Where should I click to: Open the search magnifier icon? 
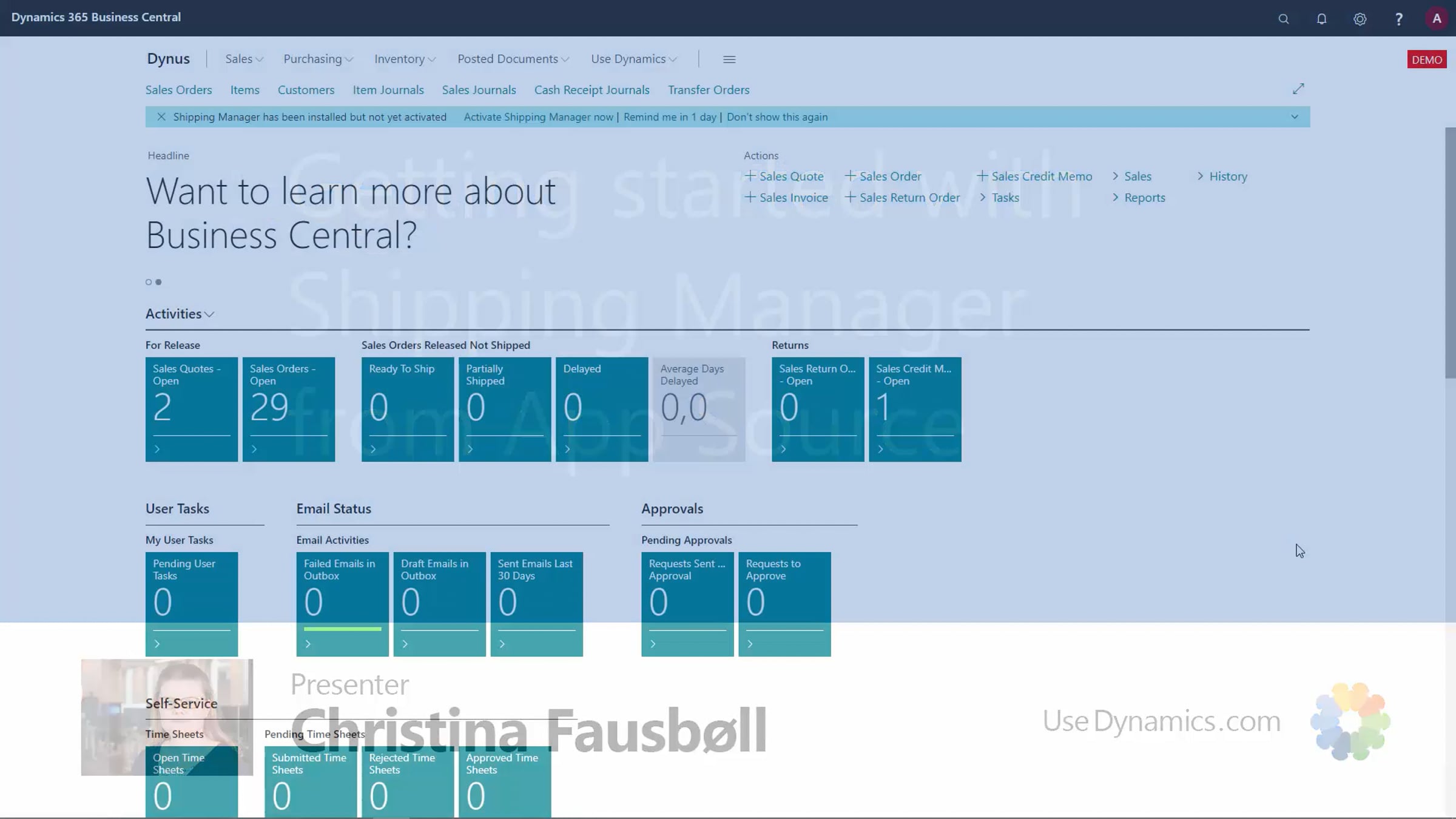point(1283,19)
